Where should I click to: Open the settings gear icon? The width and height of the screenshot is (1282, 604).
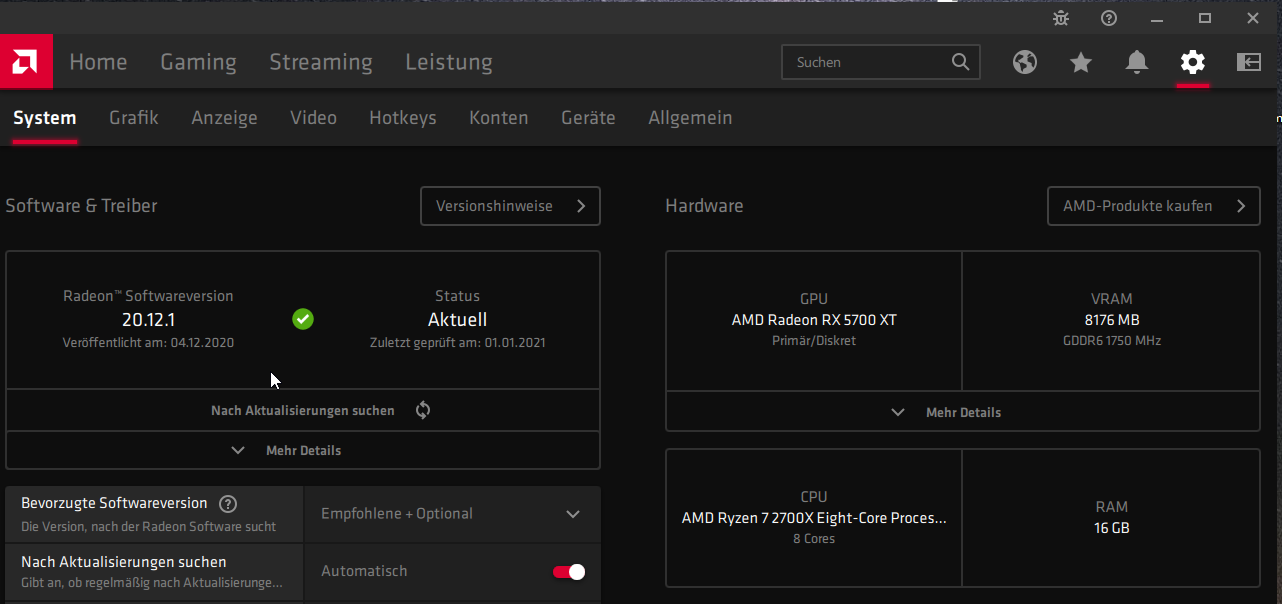[1192, 62]
